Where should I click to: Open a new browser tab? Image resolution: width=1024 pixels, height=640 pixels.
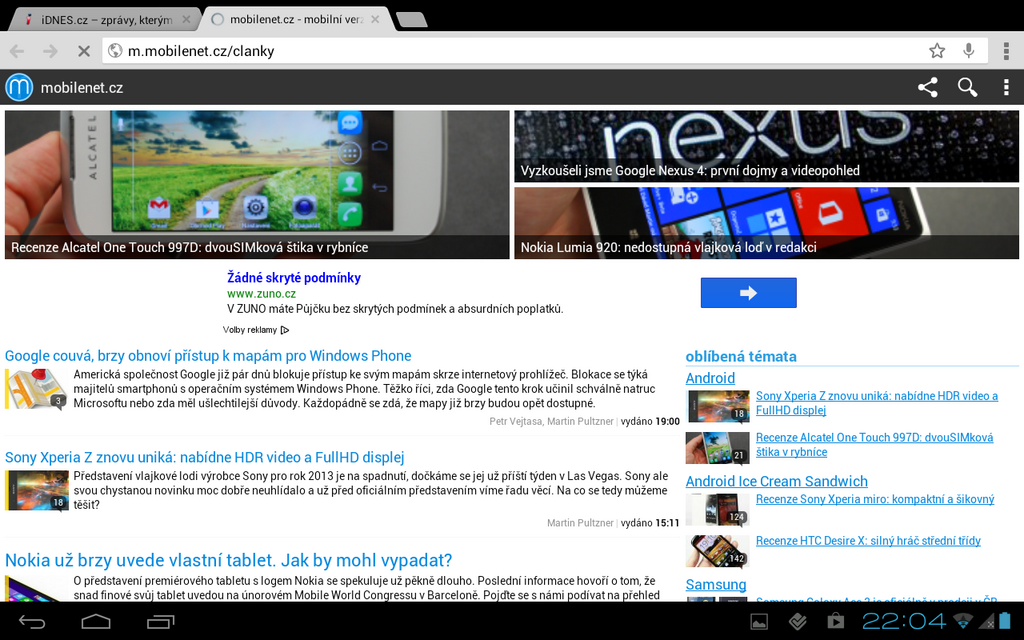[411, 19]
